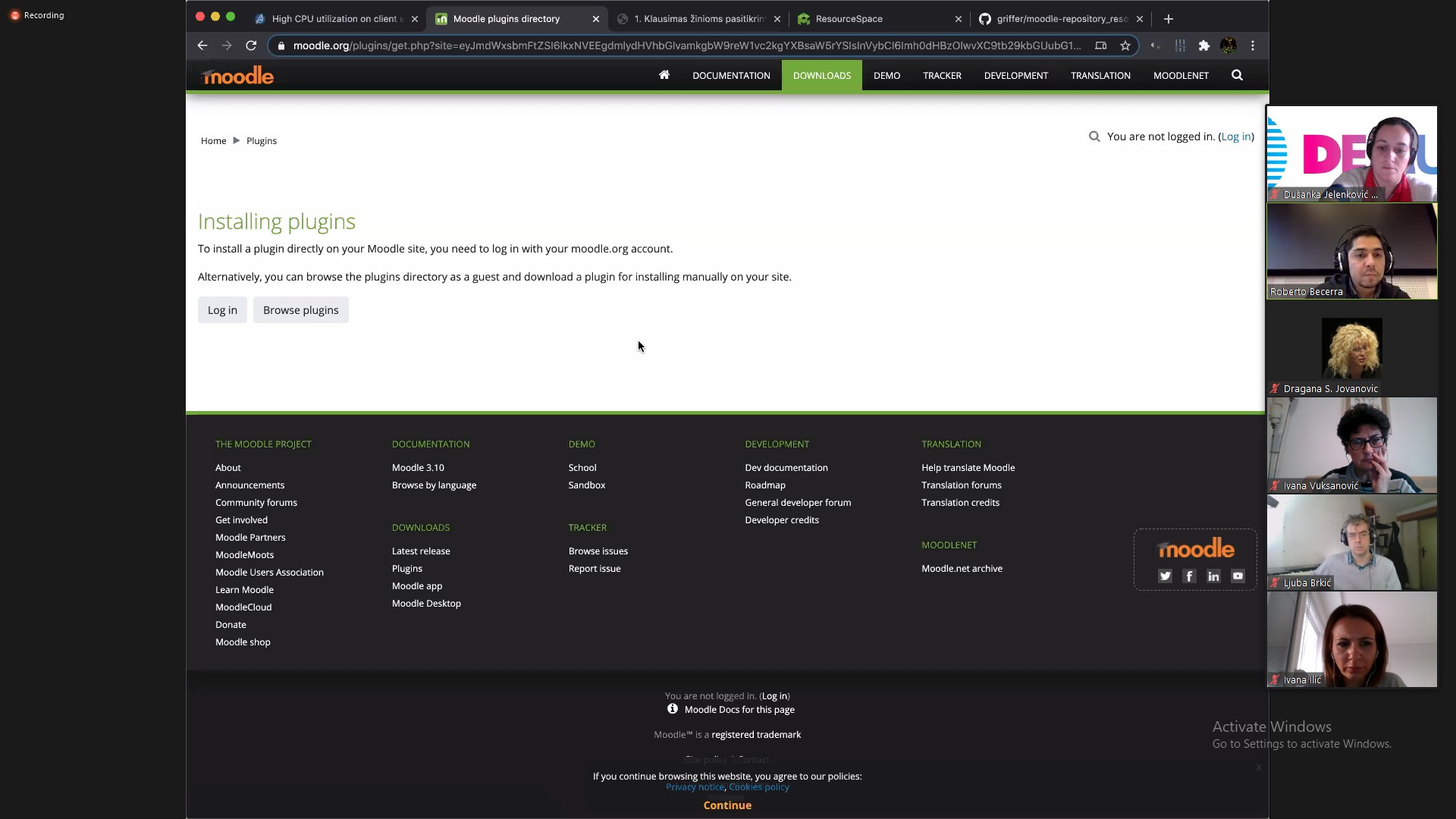Open Latest release footer link

pos(421,551)
